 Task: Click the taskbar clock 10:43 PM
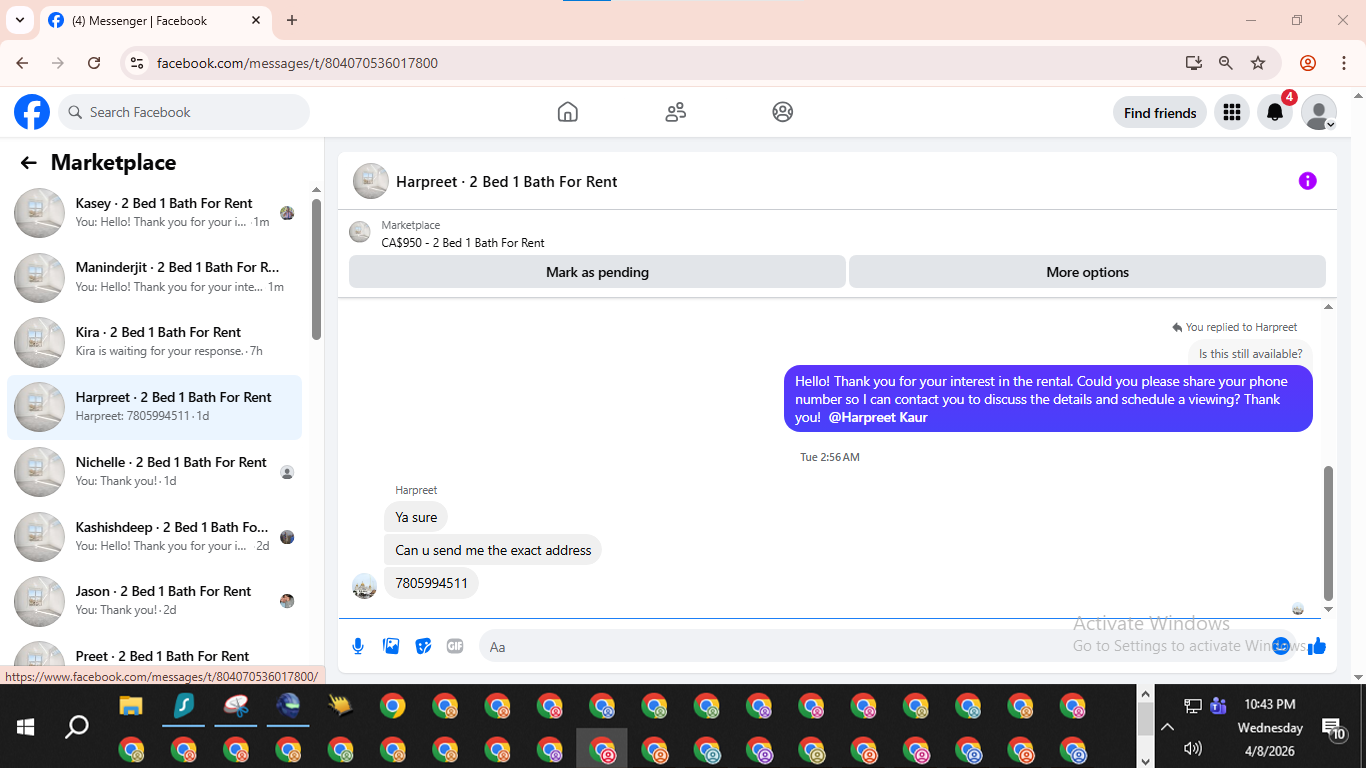point(1270,704)
